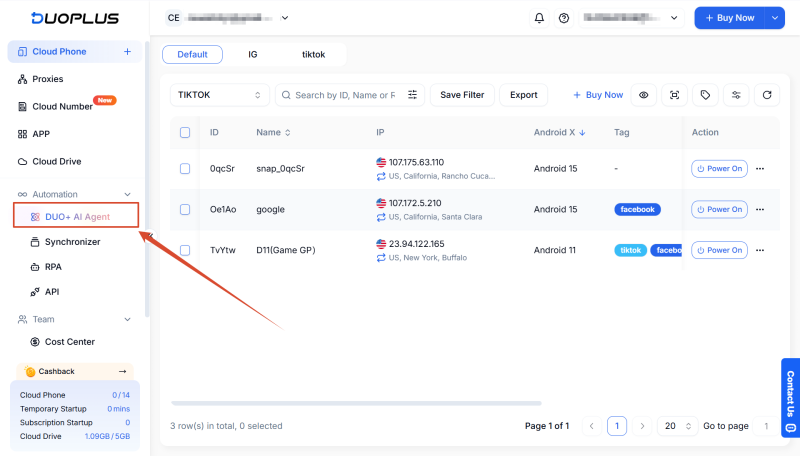Toggle the eye visibility icon in toolbar
The image size is (800, 456).
643,95
